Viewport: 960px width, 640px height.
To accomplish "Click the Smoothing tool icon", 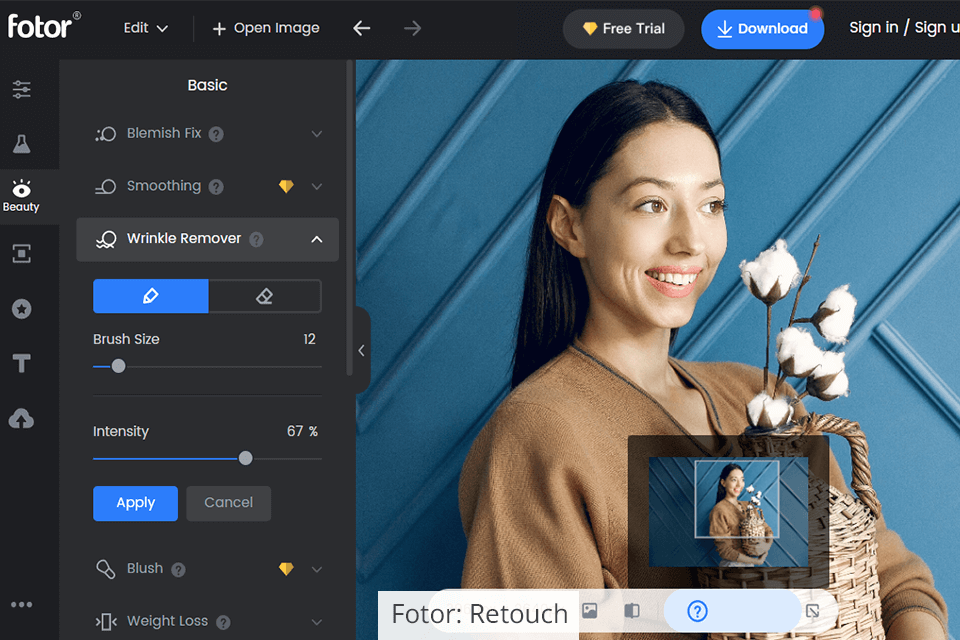I will (x=106, y=187).
